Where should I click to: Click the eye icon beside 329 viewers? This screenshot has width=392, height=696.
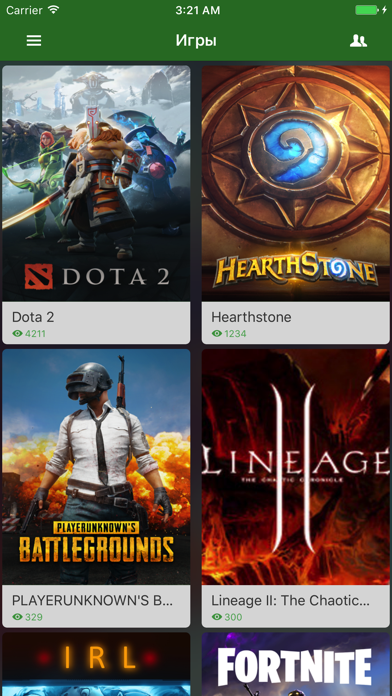[17, 617]
